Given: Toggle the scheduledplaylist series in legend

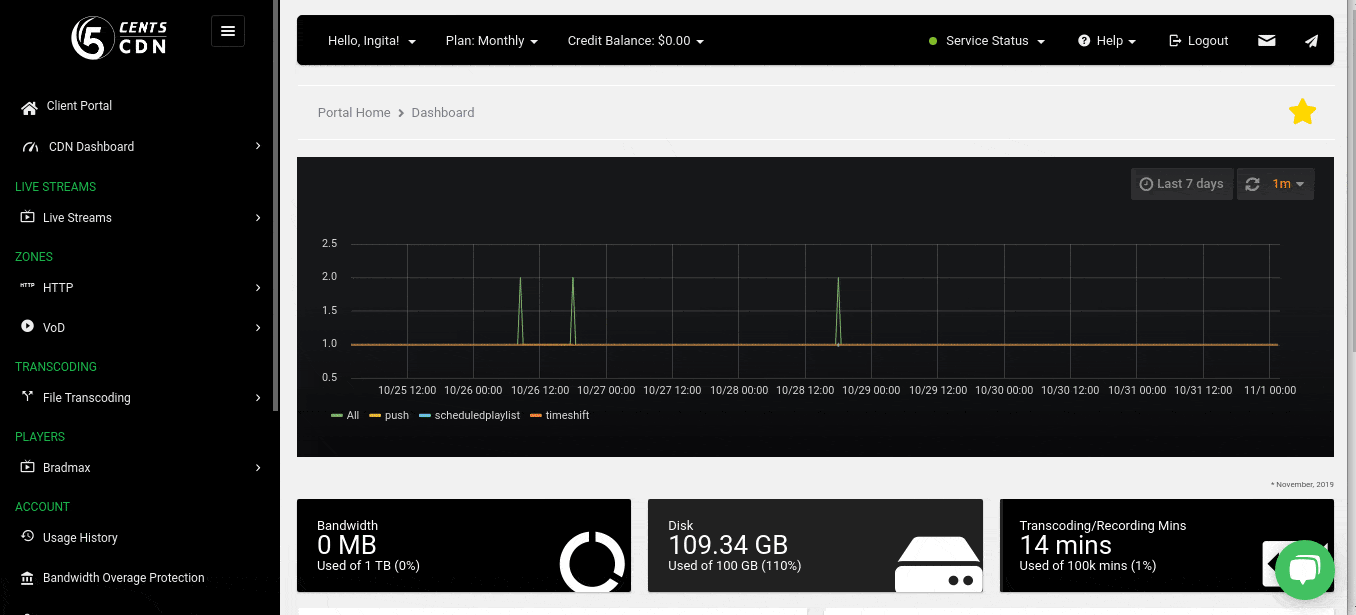Looking at the screenshot, I should pyautogui.click(x=470, y=415).
